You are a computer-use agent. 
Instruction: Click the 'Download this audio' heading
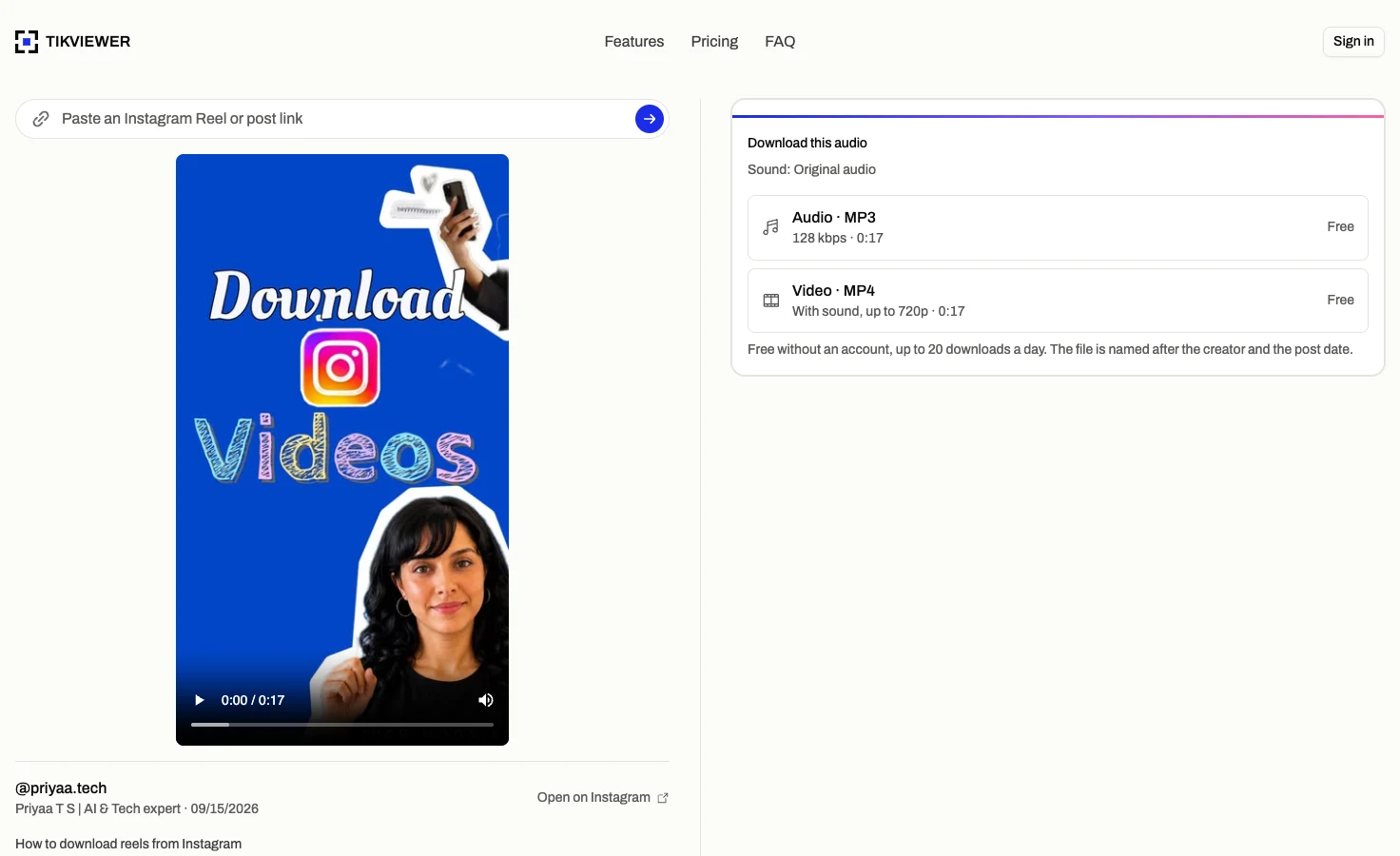pyautogui.click(x=807, y=143)
